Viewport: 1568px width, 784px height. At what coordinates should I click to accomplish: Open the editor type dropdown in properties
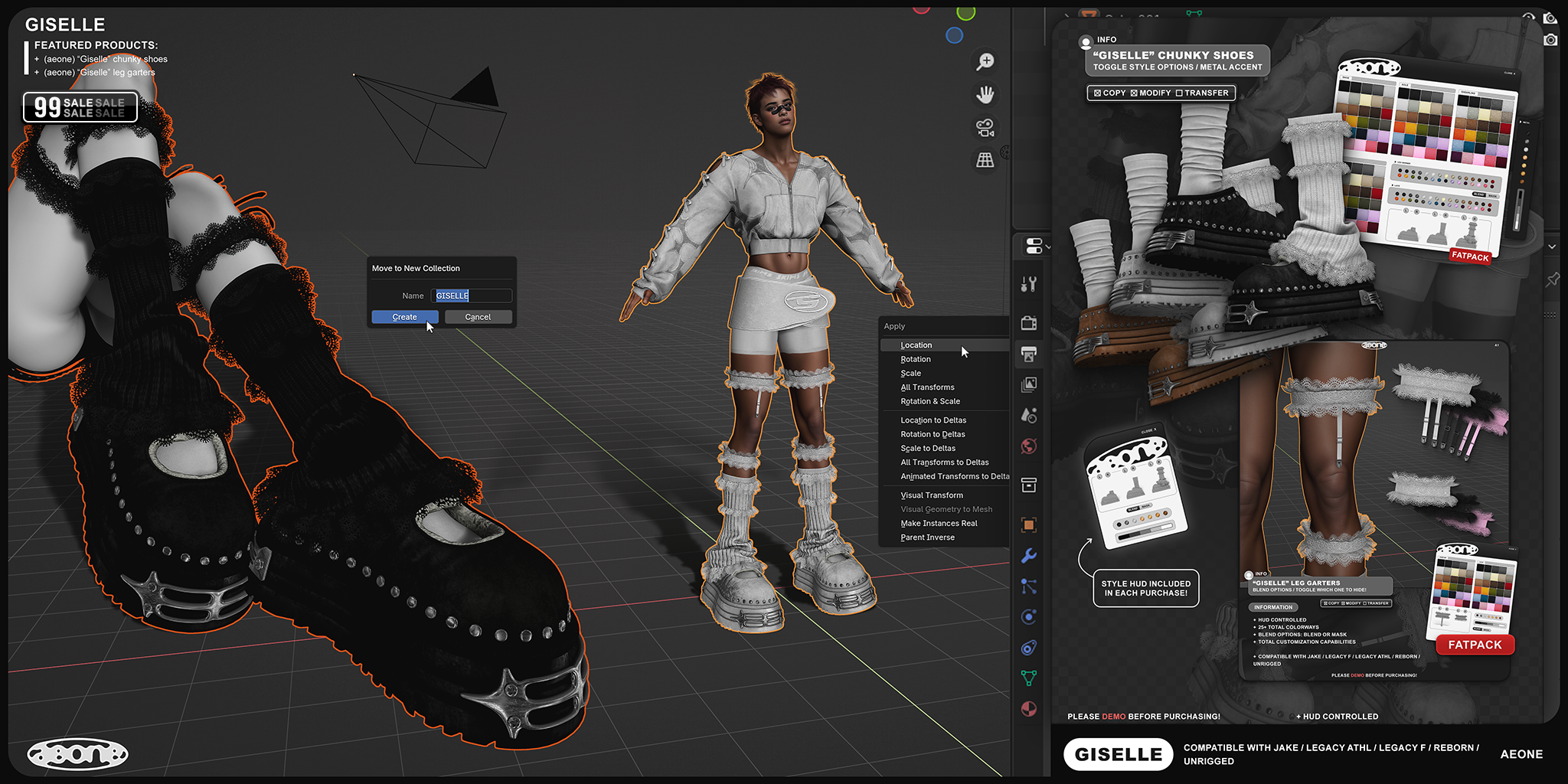coord(1037,246)
